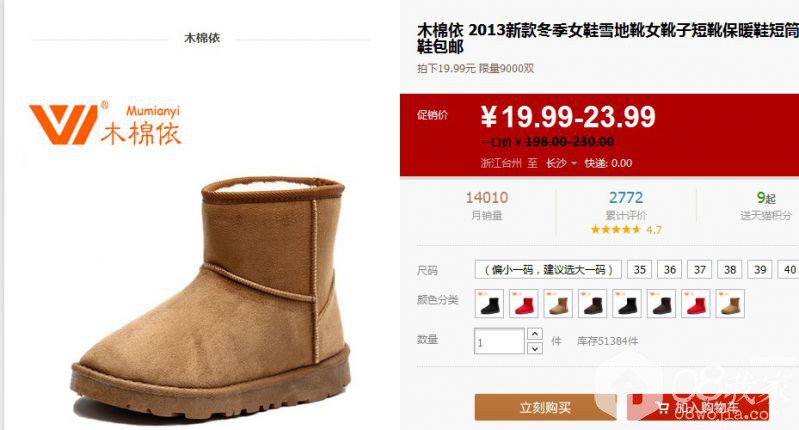Click the 加入购物车 add to cart button
The width and height of the screenshot is (799, 430).
coord(698,407)
